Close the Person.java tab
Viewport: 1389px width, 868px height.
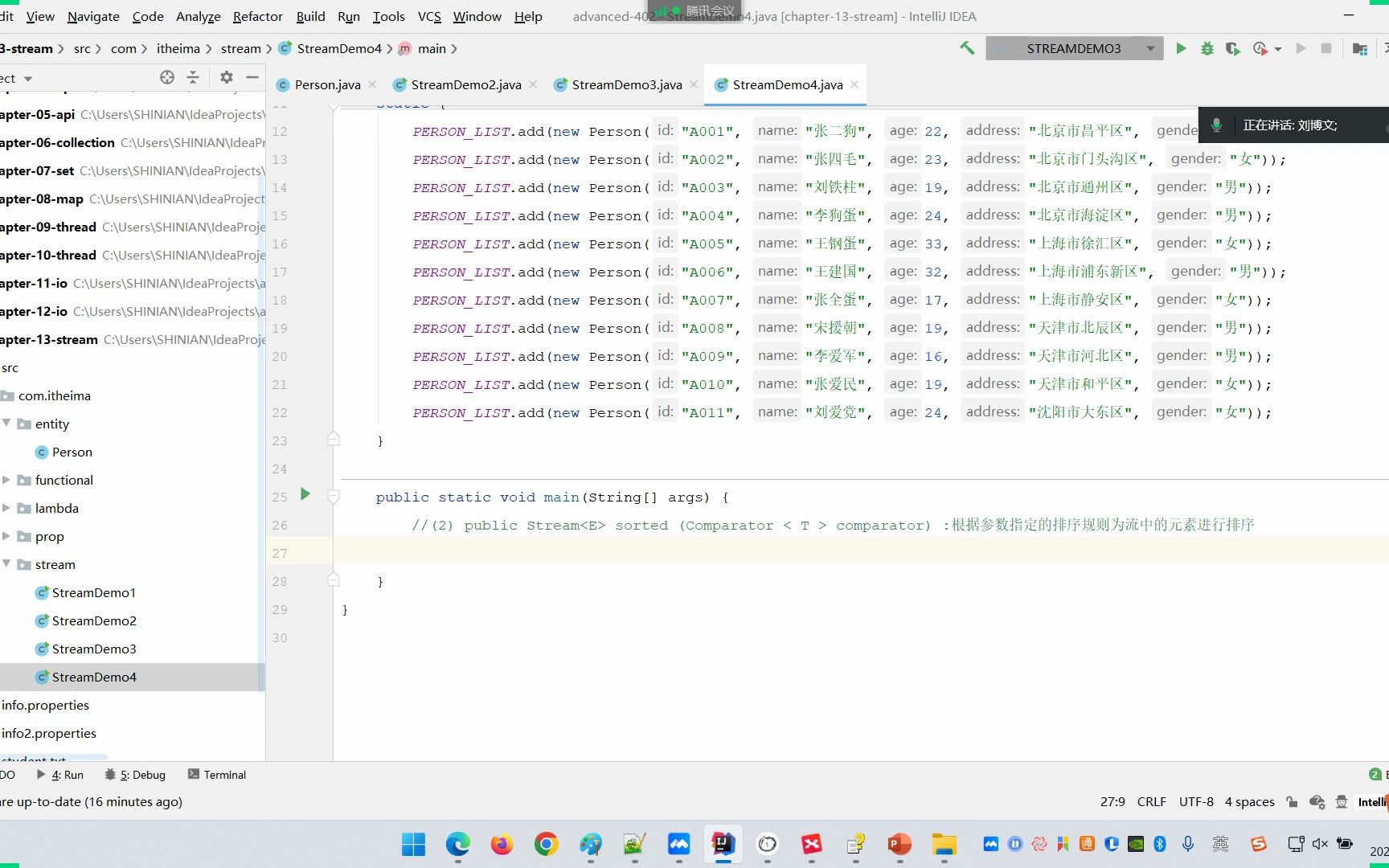pyautogui.click(x=372, y=84)
